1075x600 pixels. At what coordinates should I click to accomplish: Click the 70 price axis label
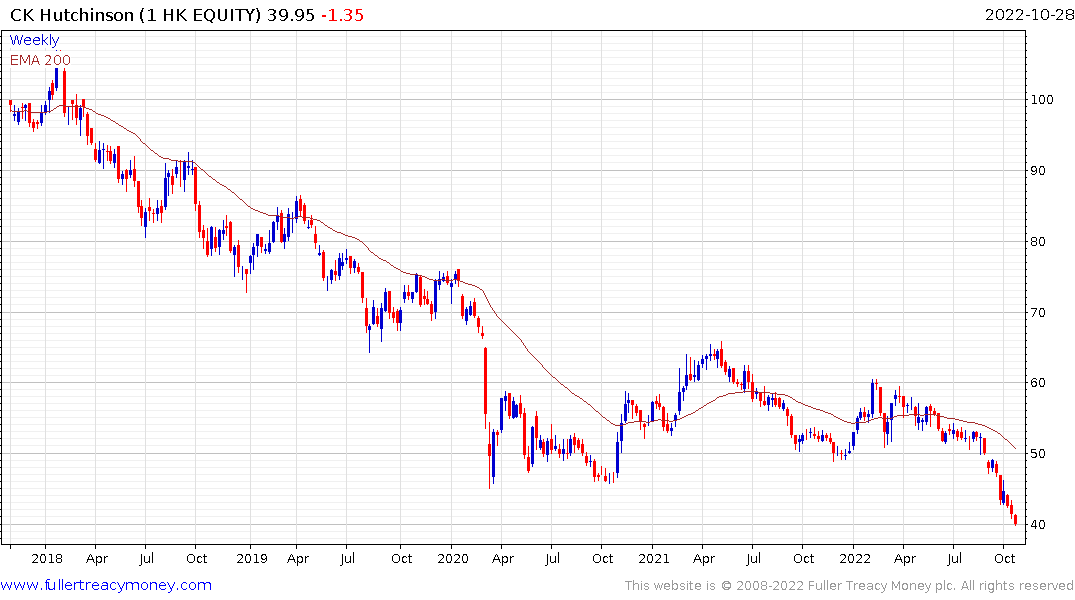[1038, 313]
